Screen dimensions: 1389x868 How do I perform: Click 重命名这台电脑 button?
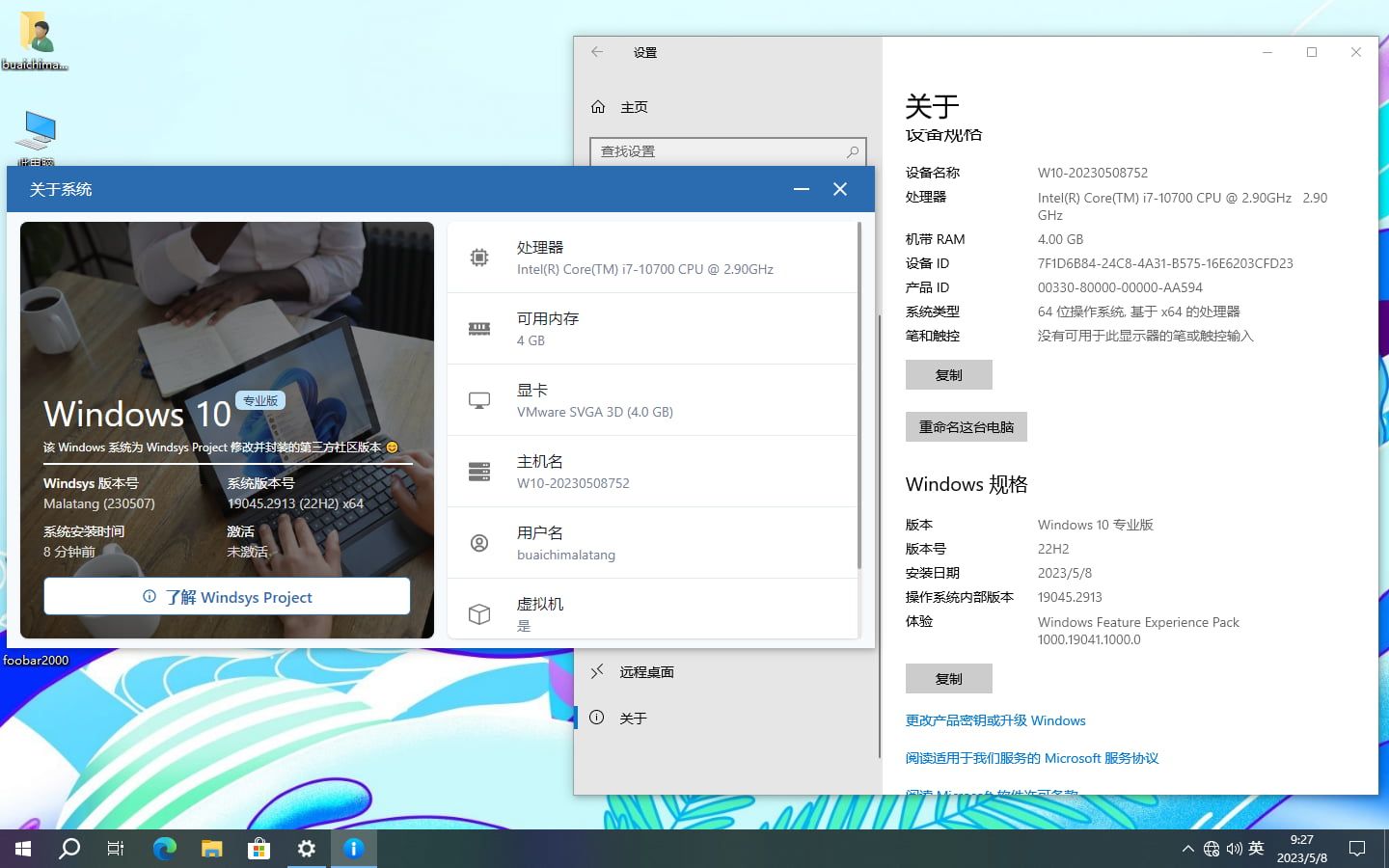tap(966, 427)
